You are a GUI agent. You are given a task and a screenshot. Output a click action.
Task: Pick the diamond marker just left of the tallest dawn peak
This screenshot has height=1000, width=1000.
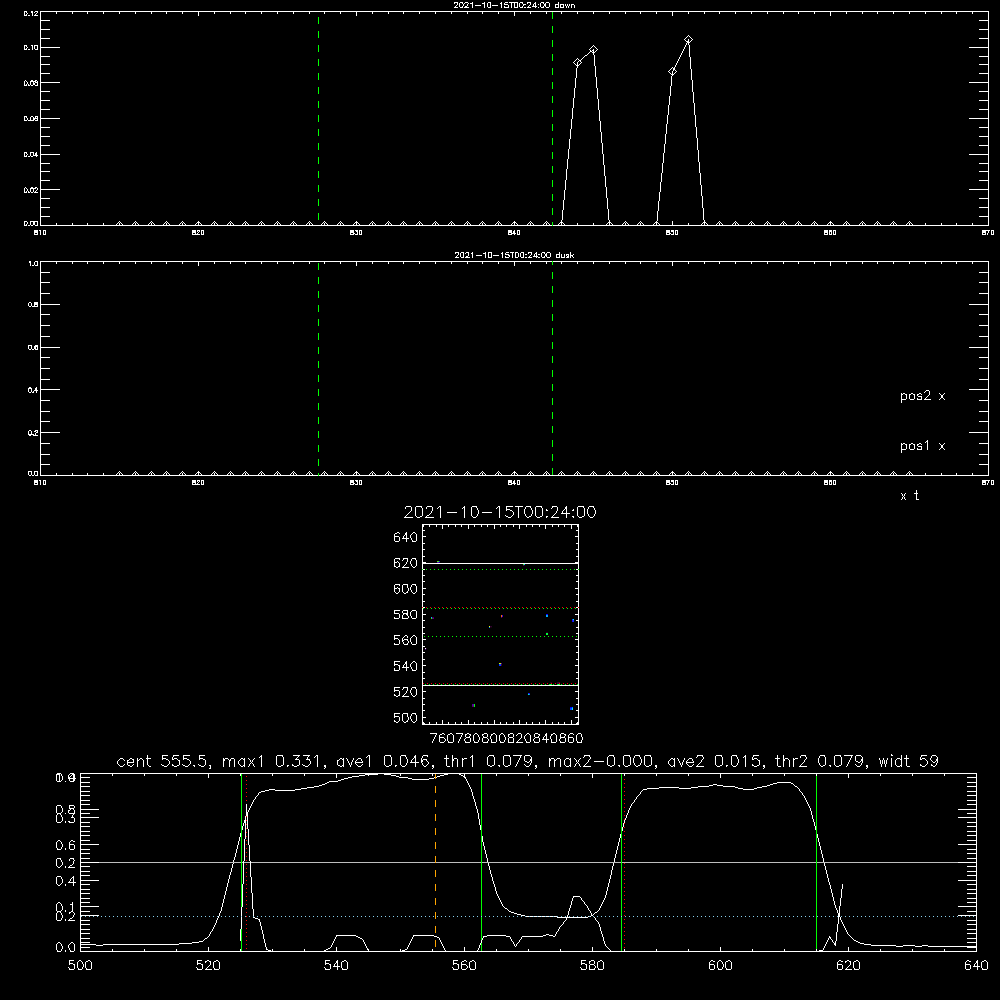672,72
